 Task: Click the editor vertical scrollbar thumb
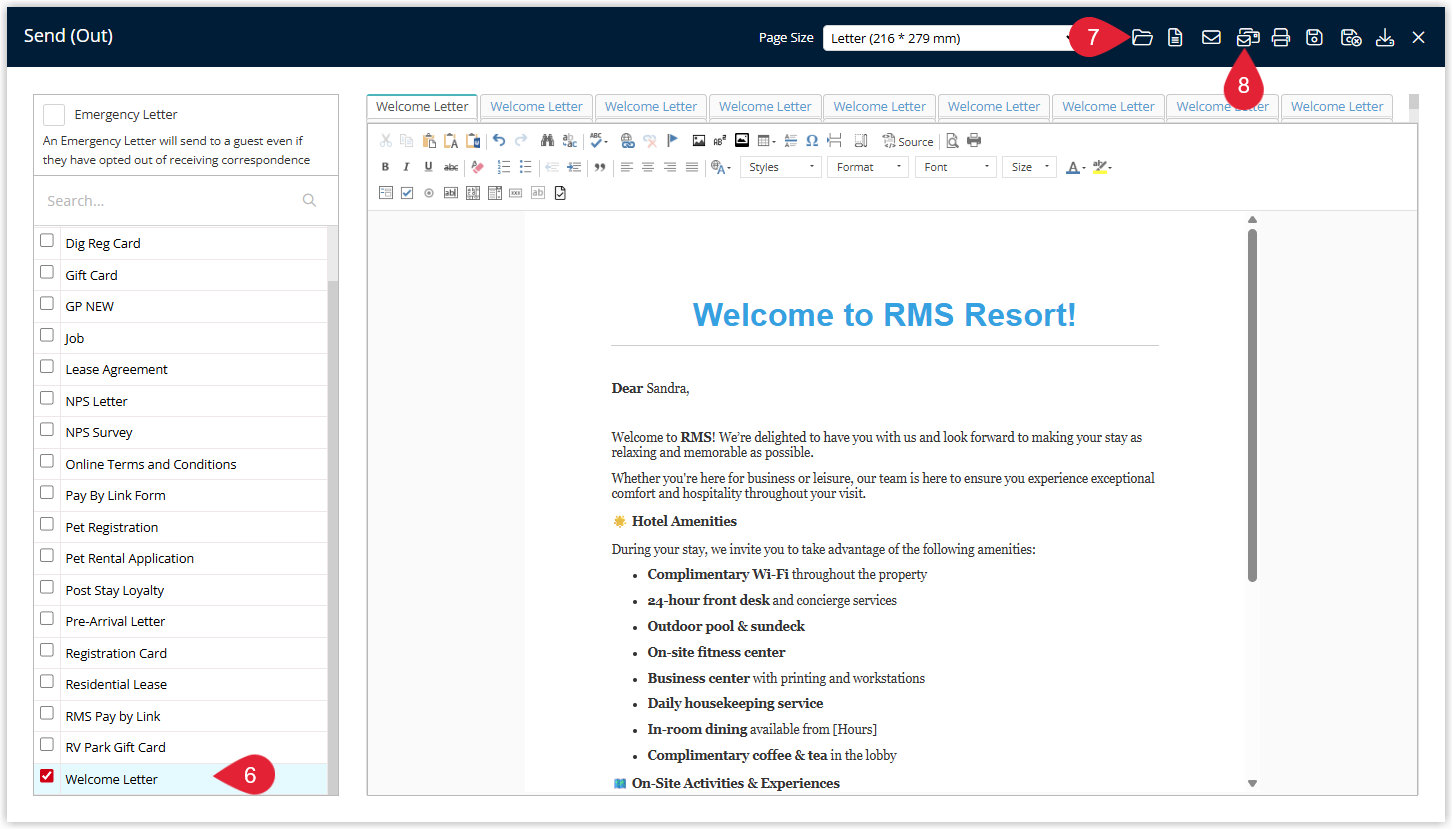tap(1252, 405)
